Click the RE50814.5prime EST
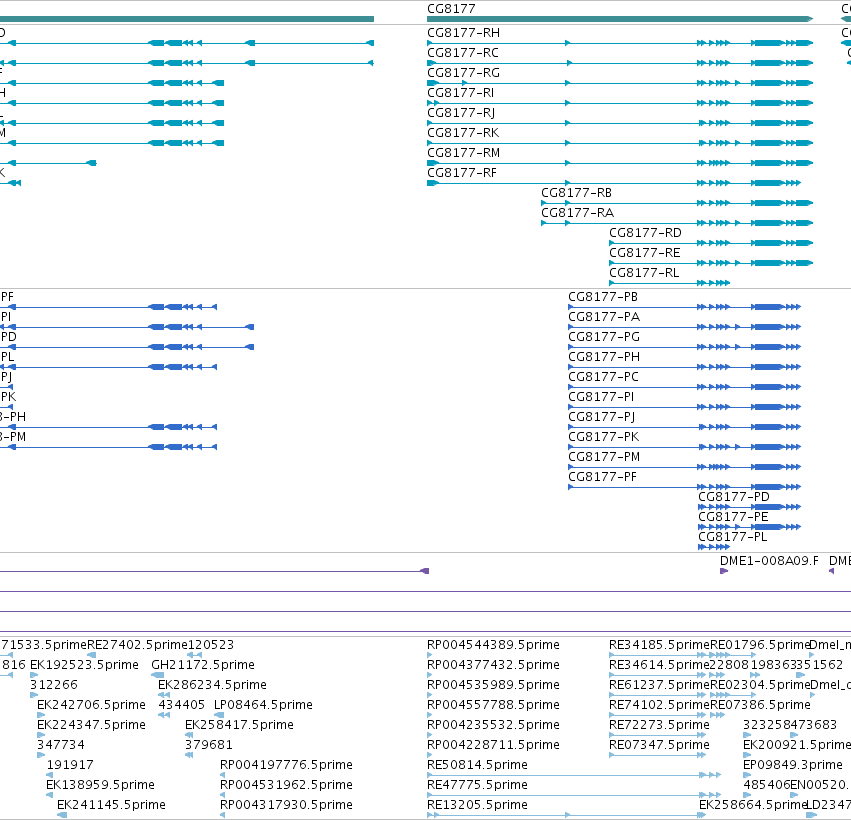This screenshot has width=851, height=820. click(477, 765)
